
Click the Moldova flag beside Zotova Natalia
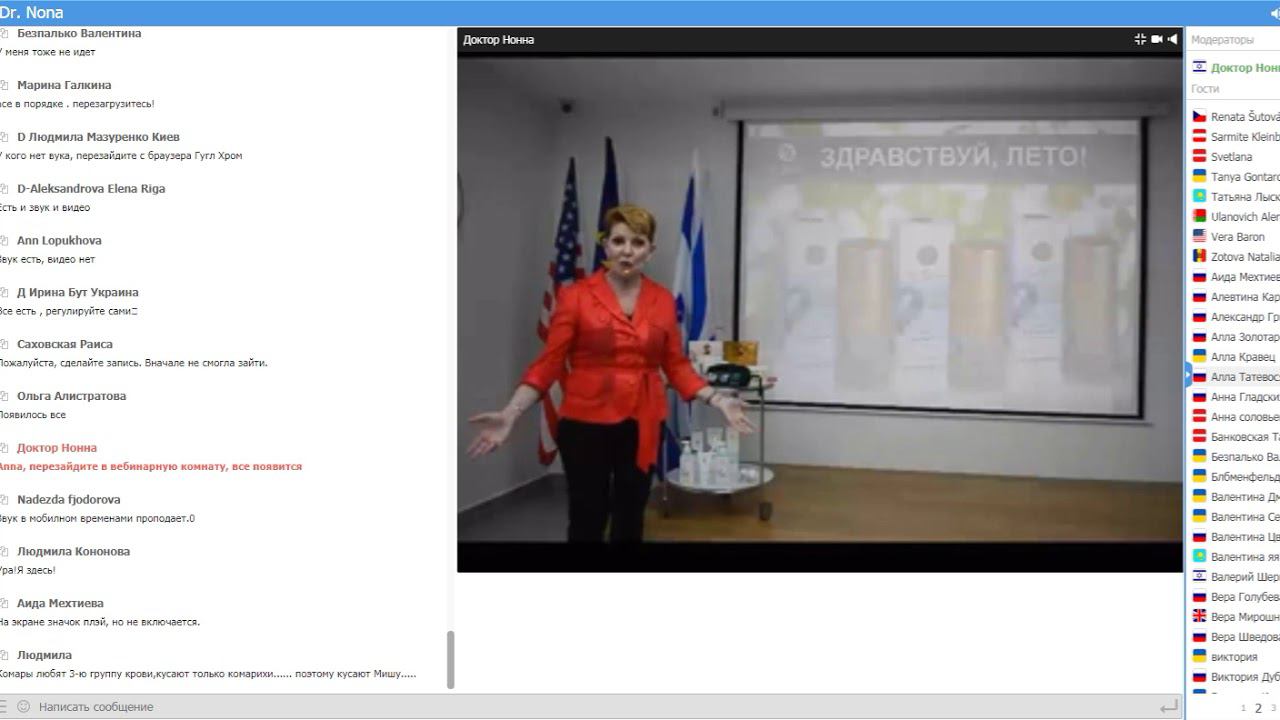point(1199,257)
